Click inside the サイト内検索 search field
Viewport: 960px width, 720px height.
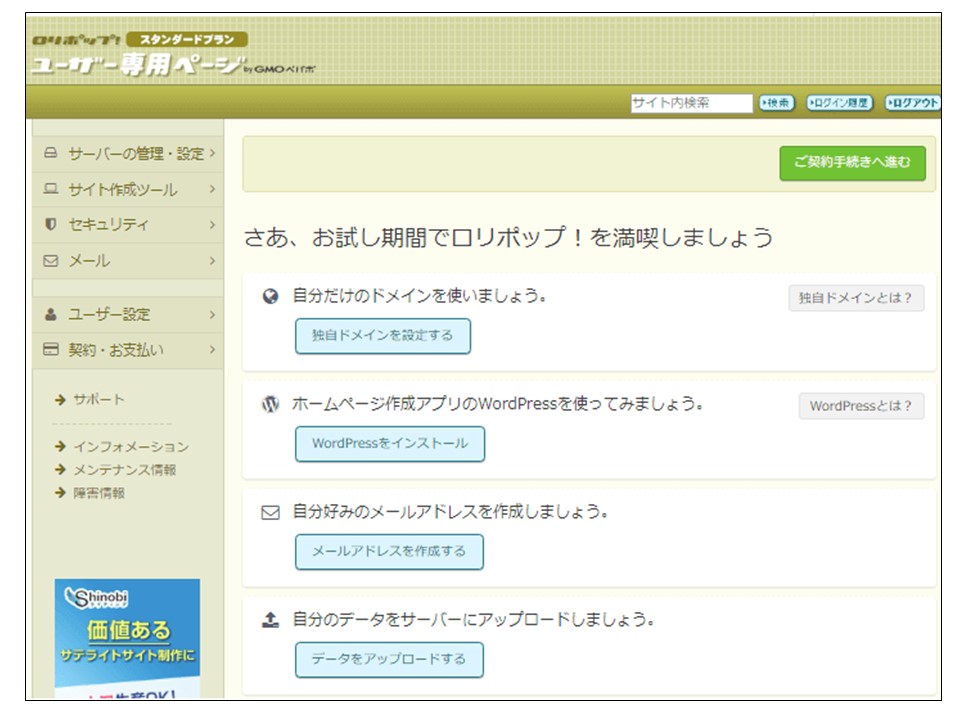pos(692,101)
